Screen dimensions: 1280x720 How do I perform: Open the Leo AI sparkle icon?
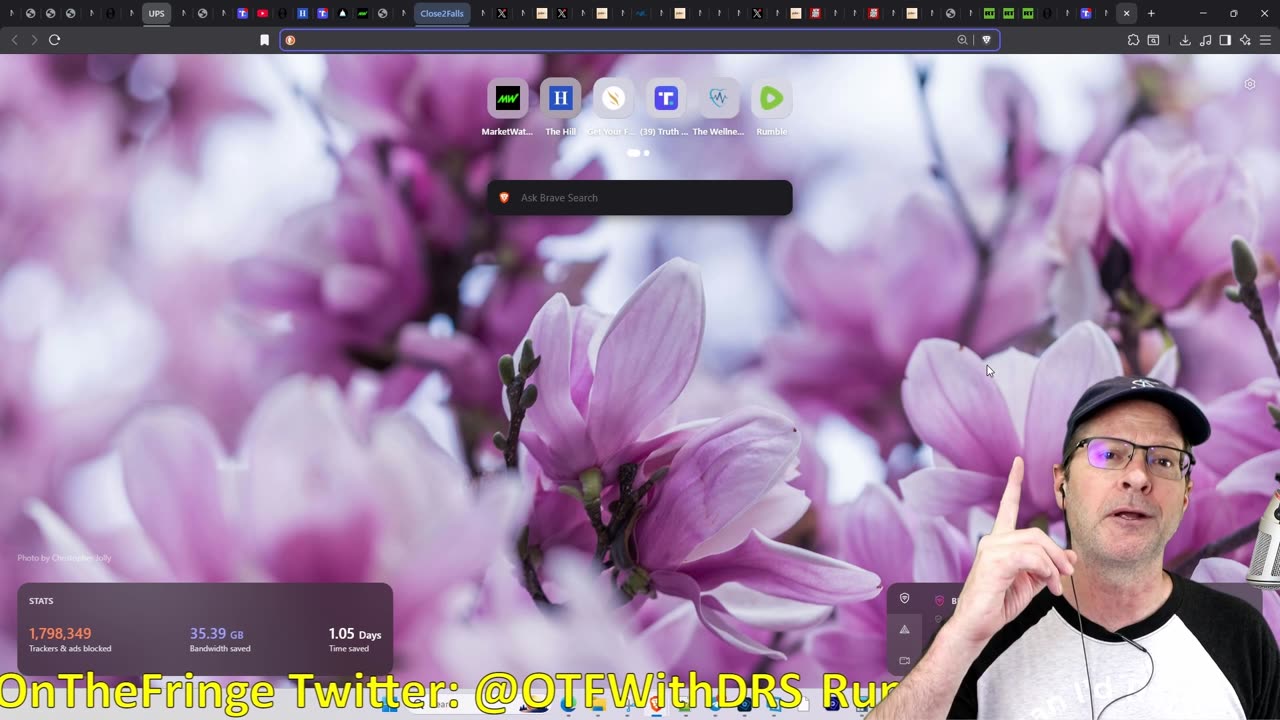(1245, 40)
